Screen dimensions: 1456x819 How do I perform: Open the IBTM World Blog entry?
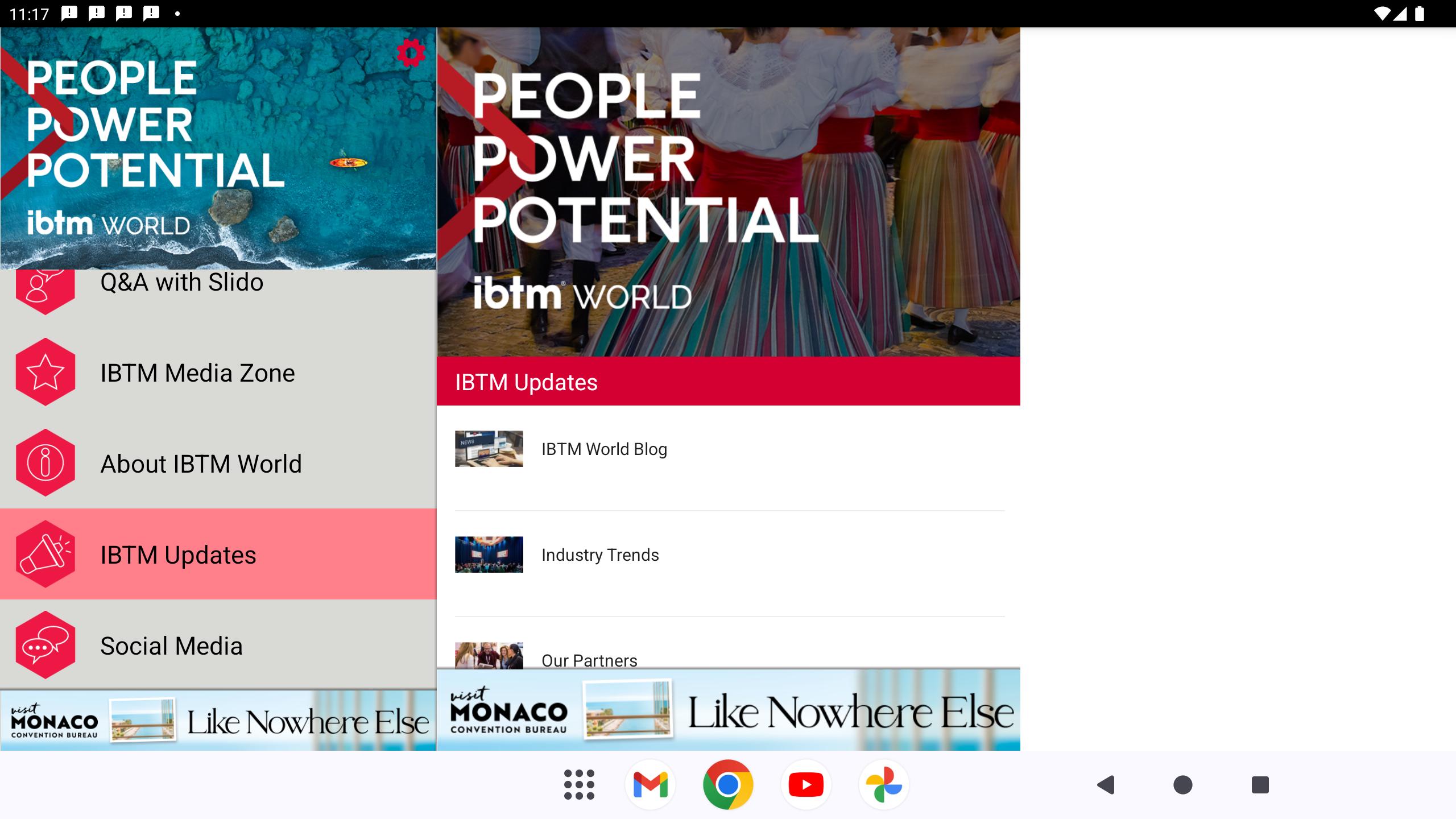tap(729, 458)
